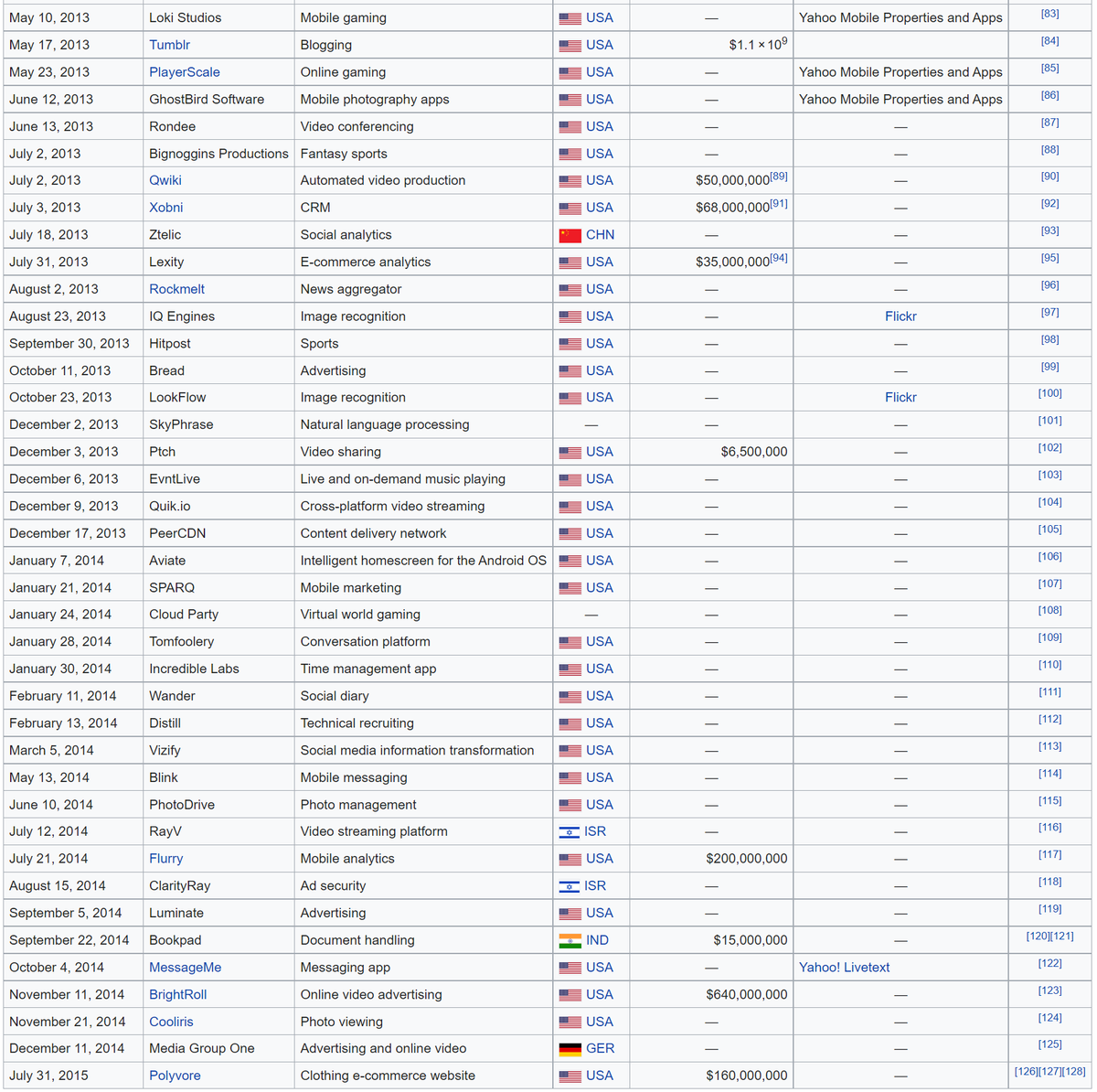The height and width of the screenshot is (1092, 1097).
Task: Select the $200,000,000 value
Action: click(747, 859)
